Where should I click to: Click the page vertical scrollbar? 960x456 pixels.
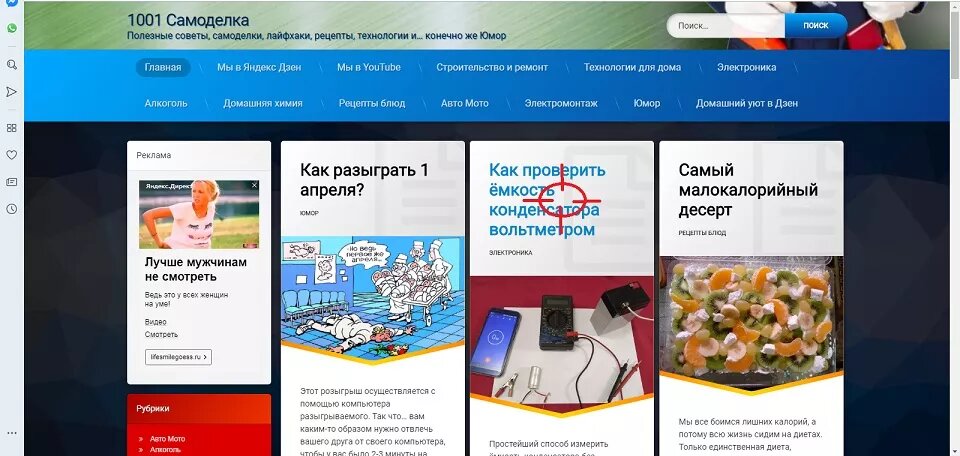(x=954, y=228)
